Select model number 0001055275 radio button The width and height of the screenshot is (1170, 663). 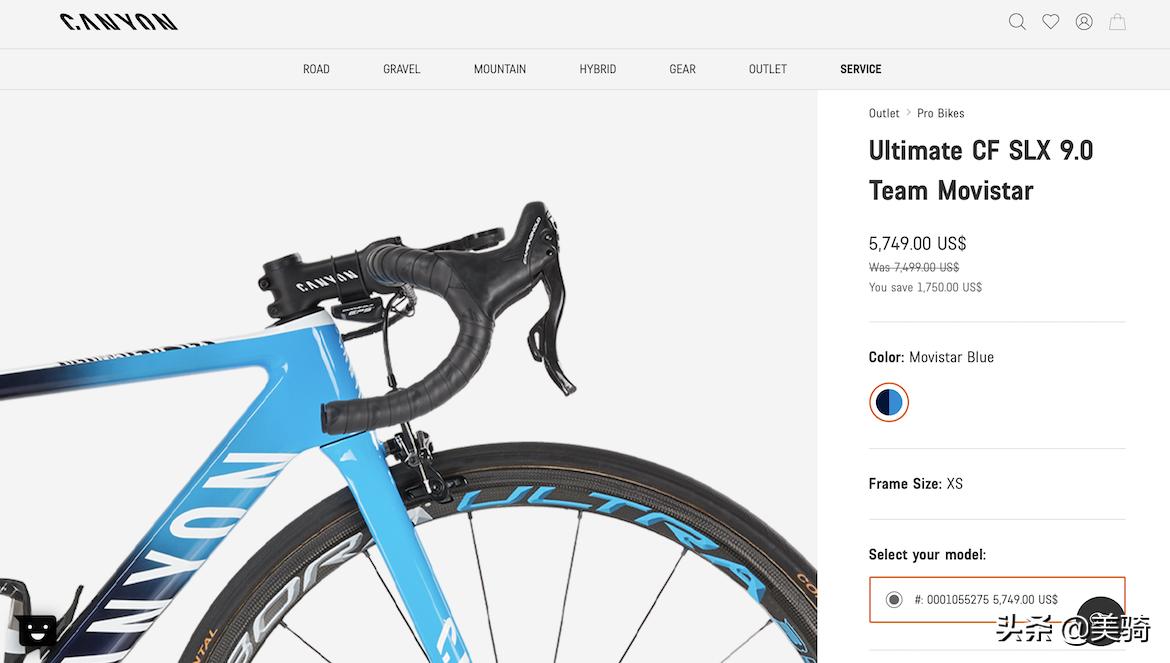[894, 600]
